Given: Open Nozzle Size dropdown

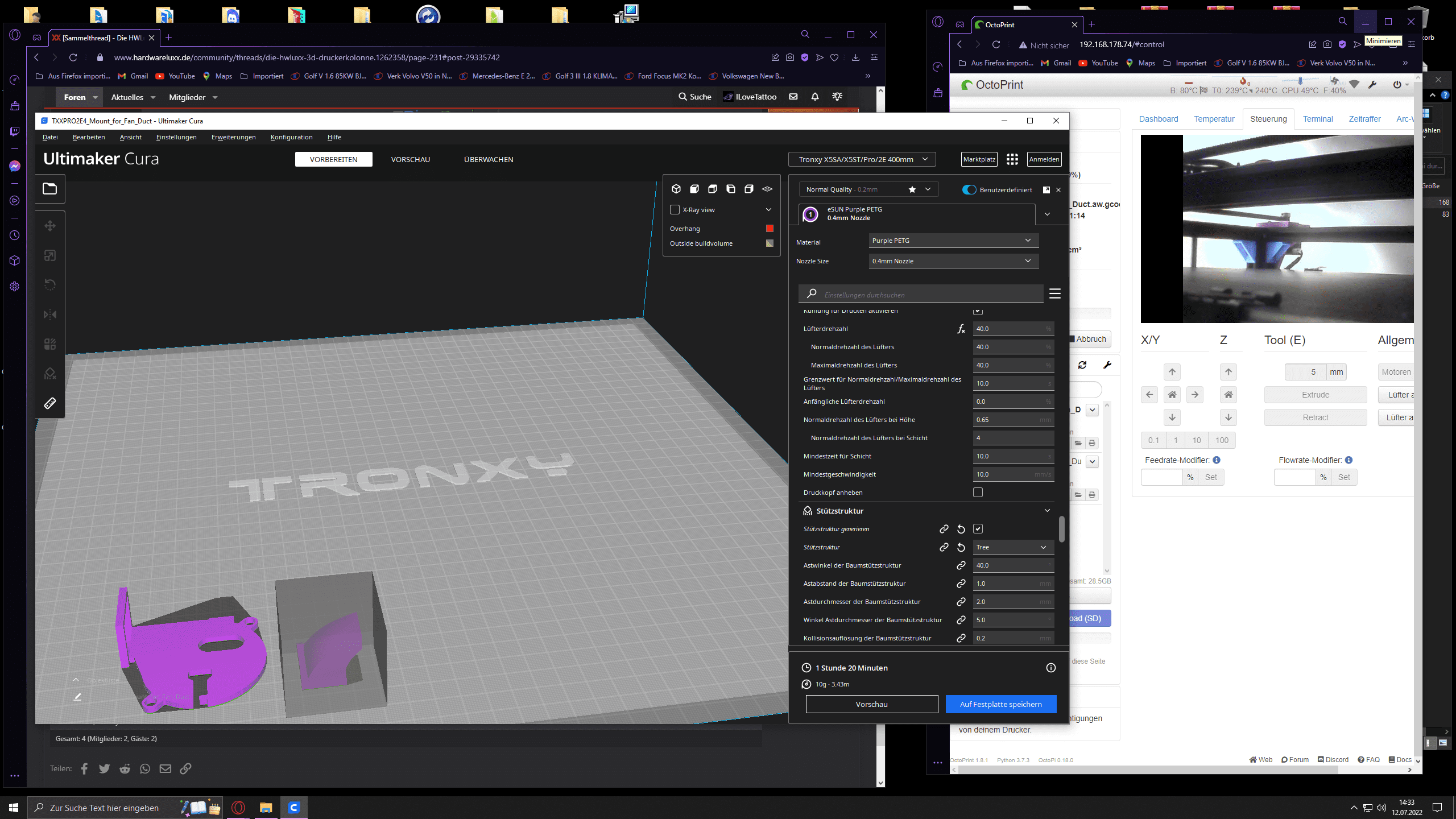Looking at the screenshot, I should [954, 261].
